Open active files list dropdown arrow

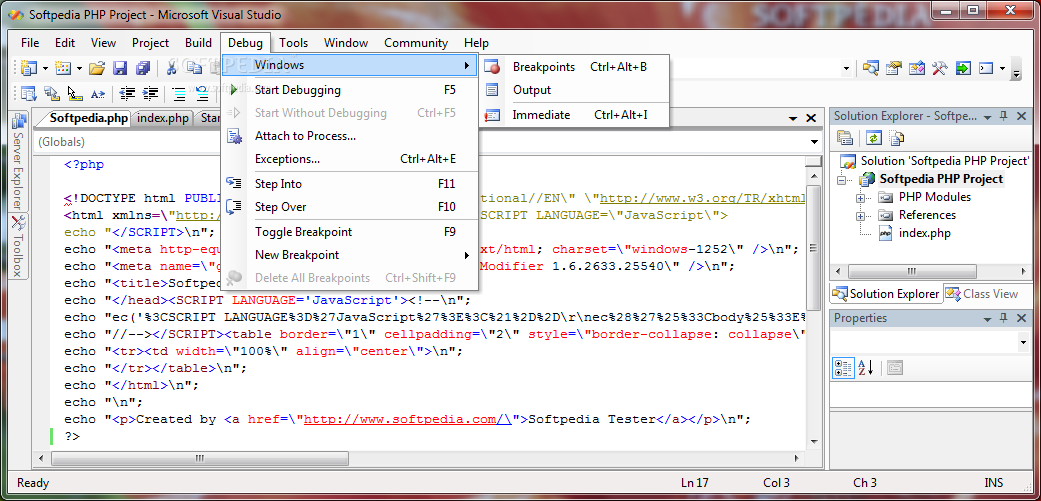793,118
